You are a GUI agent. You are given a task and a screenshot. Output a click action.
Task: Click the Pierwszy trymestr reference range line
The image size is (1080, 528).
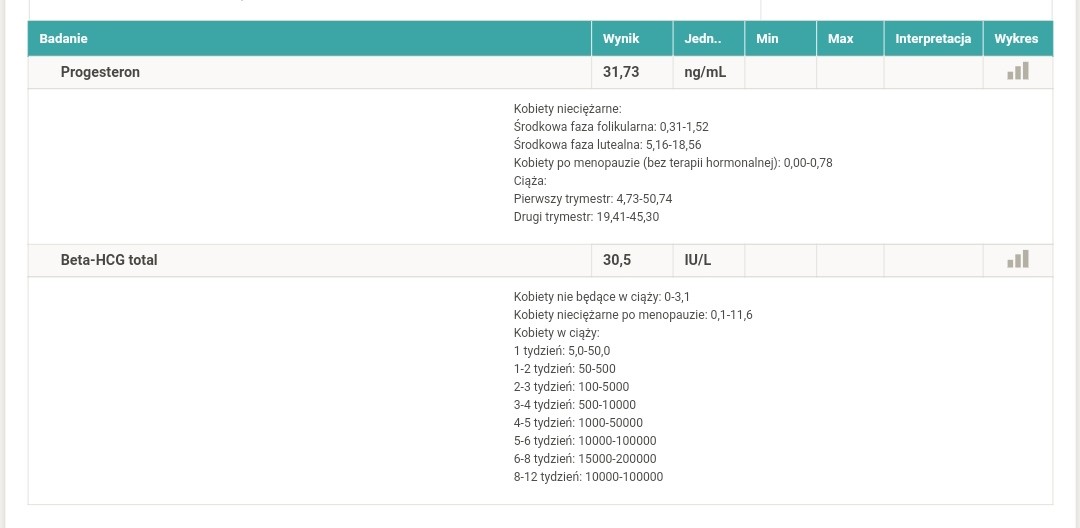click(x=592, y=199)
